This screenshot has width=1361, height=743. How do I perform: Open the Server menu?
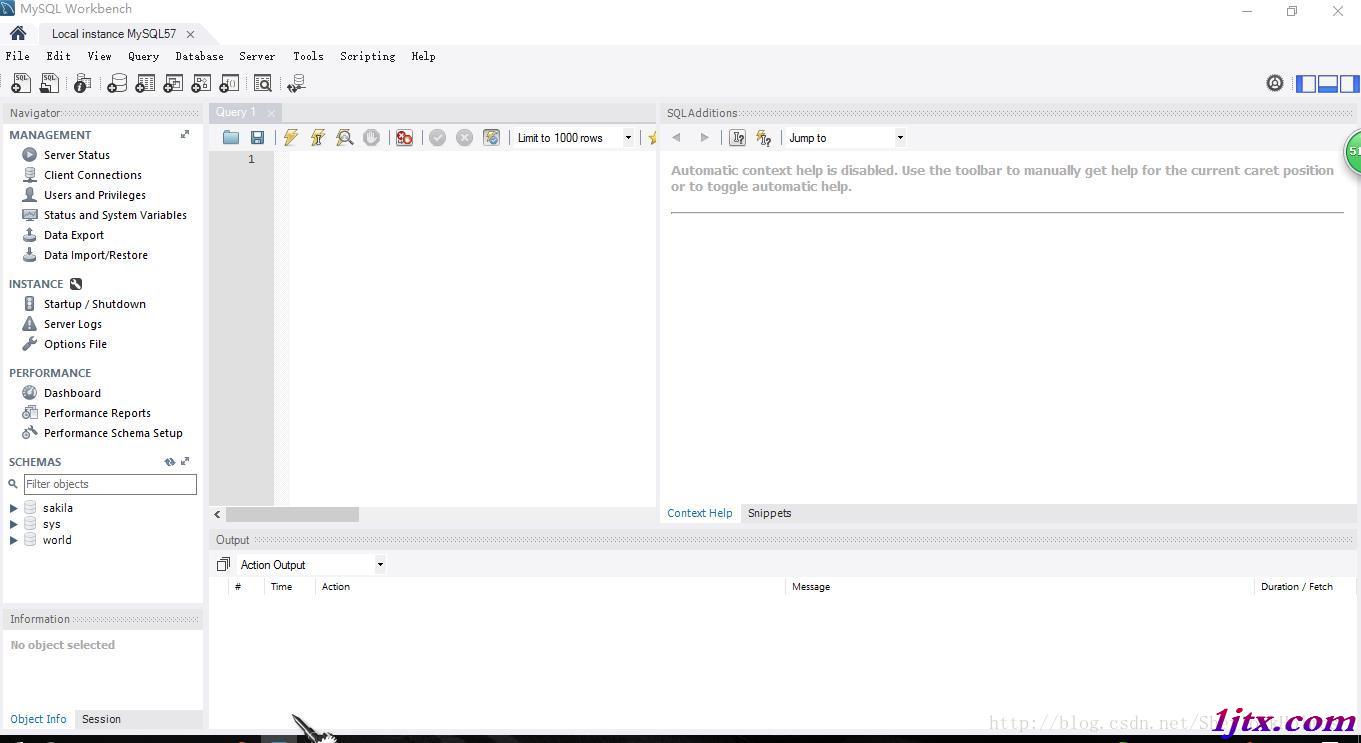coord(257,56)
